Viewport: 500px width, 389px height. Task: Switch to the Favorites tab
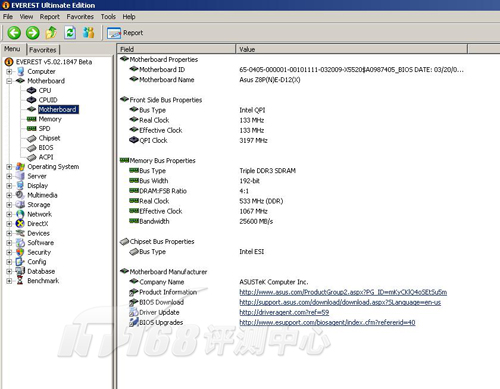click(x=43, y=50)
